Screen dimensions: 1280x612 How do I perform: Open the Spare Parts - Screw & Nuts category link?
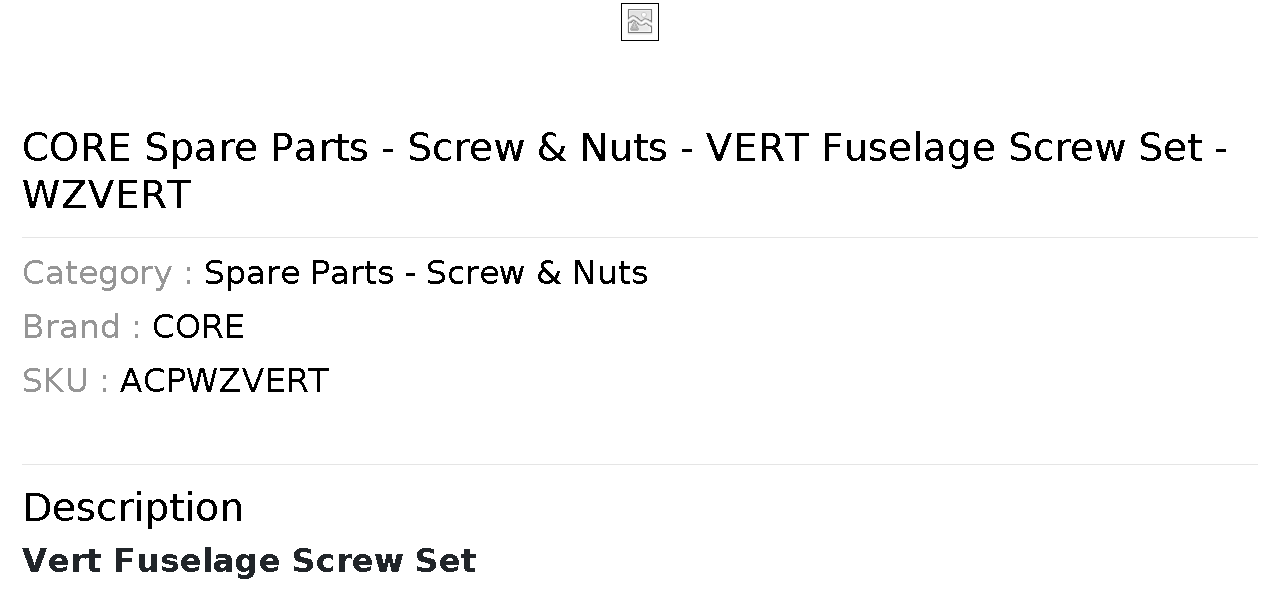pyautogui.click(x=426, y=273)
